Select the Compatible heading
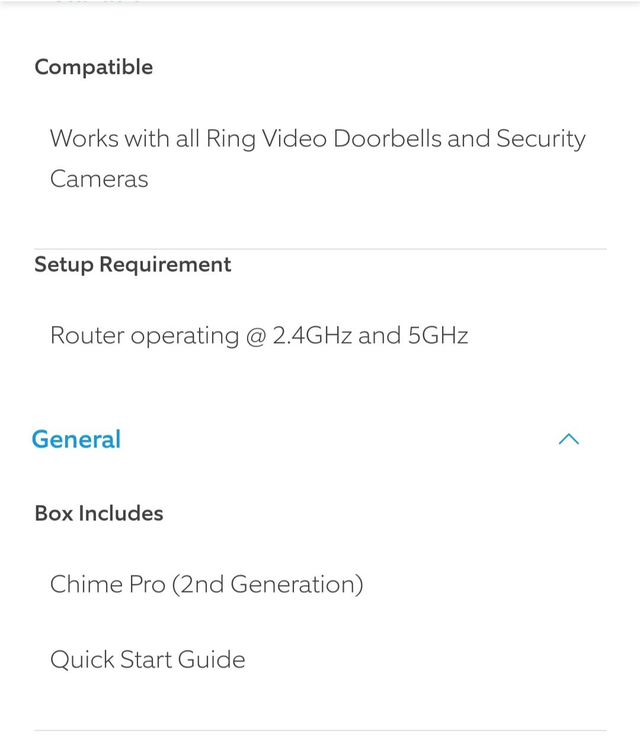The height and width of the screenshot is (736, 640). tap(94, 67)
